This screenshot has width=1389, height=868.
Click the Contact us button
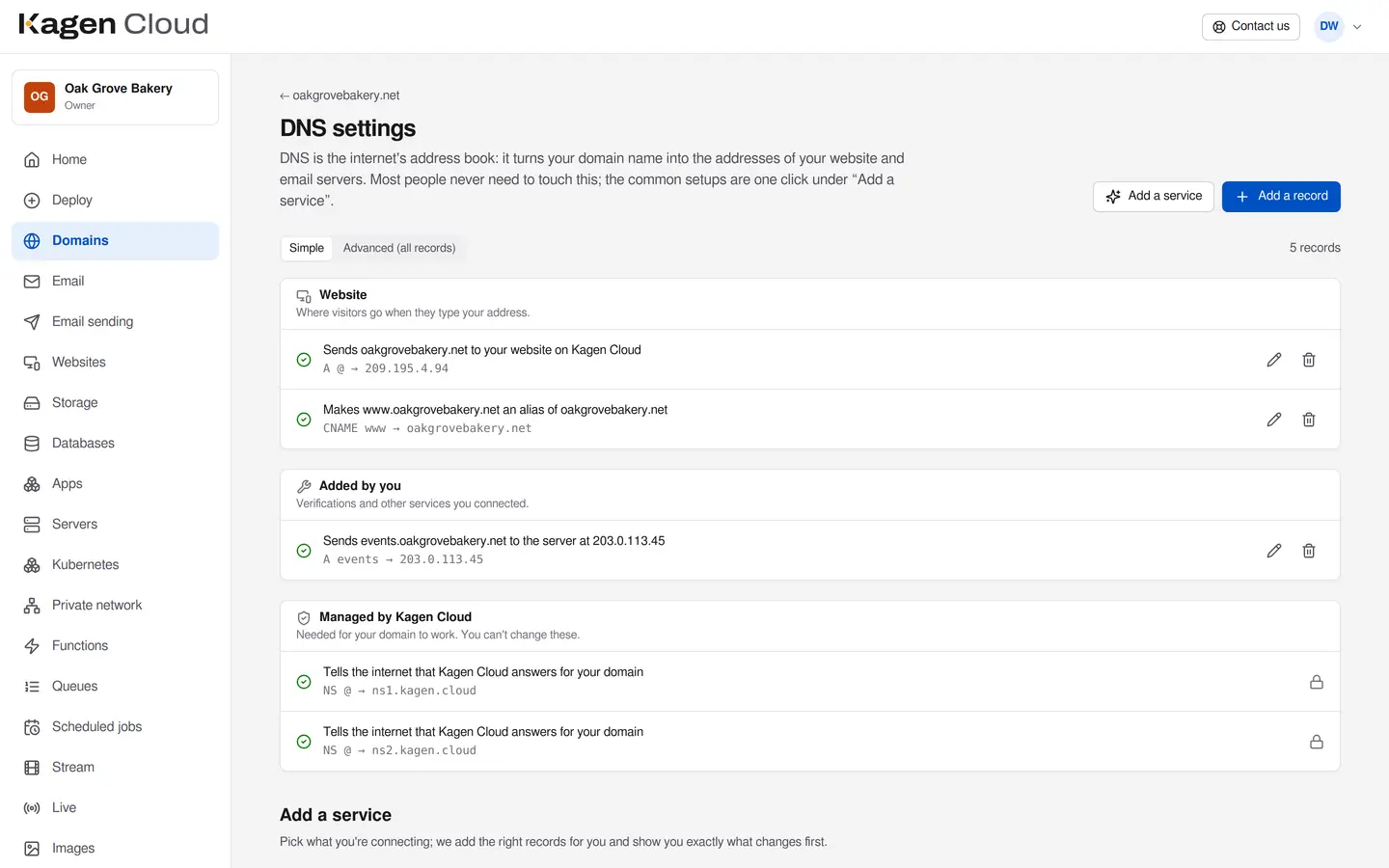tap(1251, 26)
